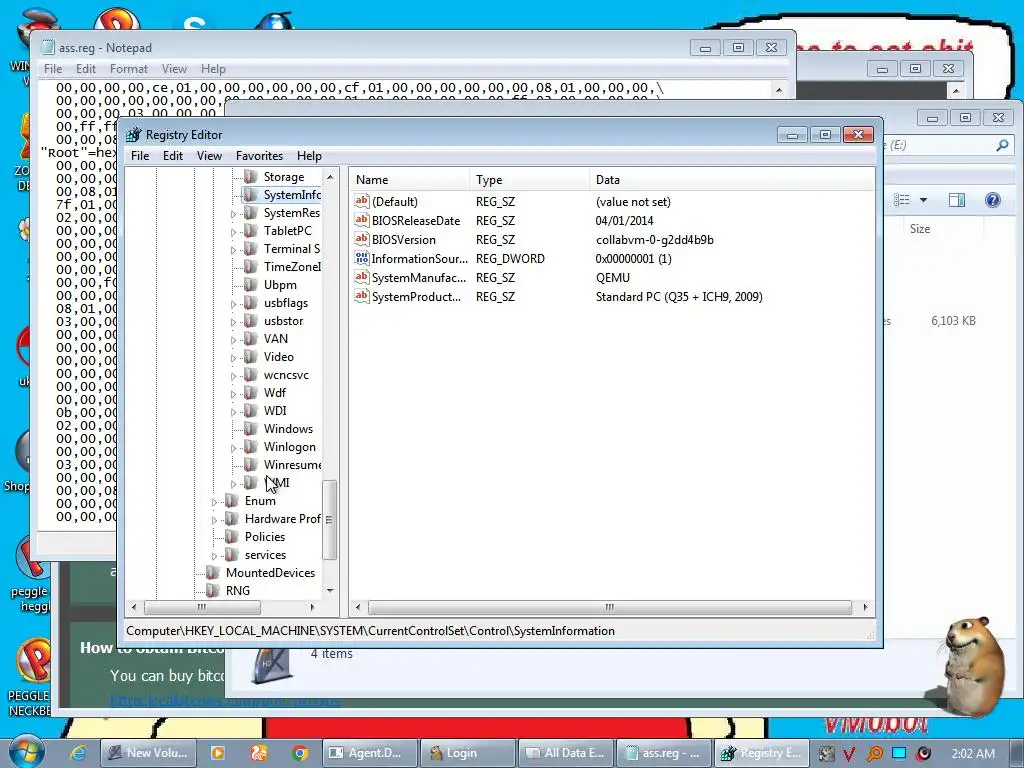The height and width of the screenshot is (768, 1024).
Task: Sort values by the Type column header
Action: 529,180
